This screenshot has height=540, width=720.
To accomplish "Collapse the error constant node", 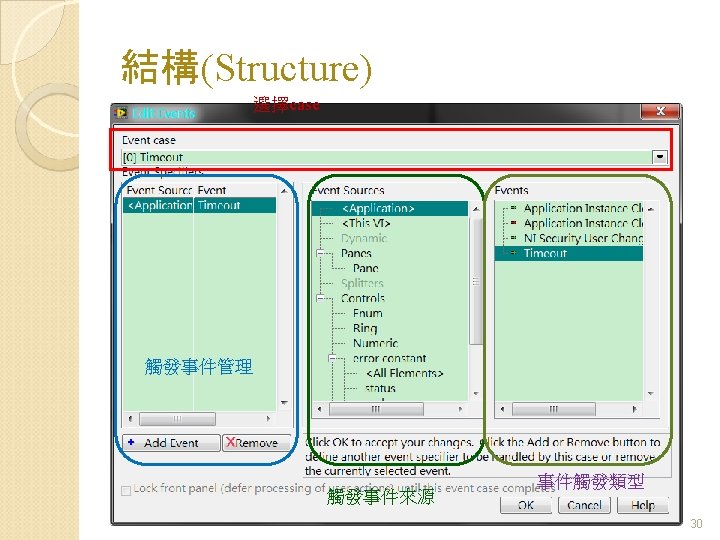I will pyautogui.click(x=332, y=358).
